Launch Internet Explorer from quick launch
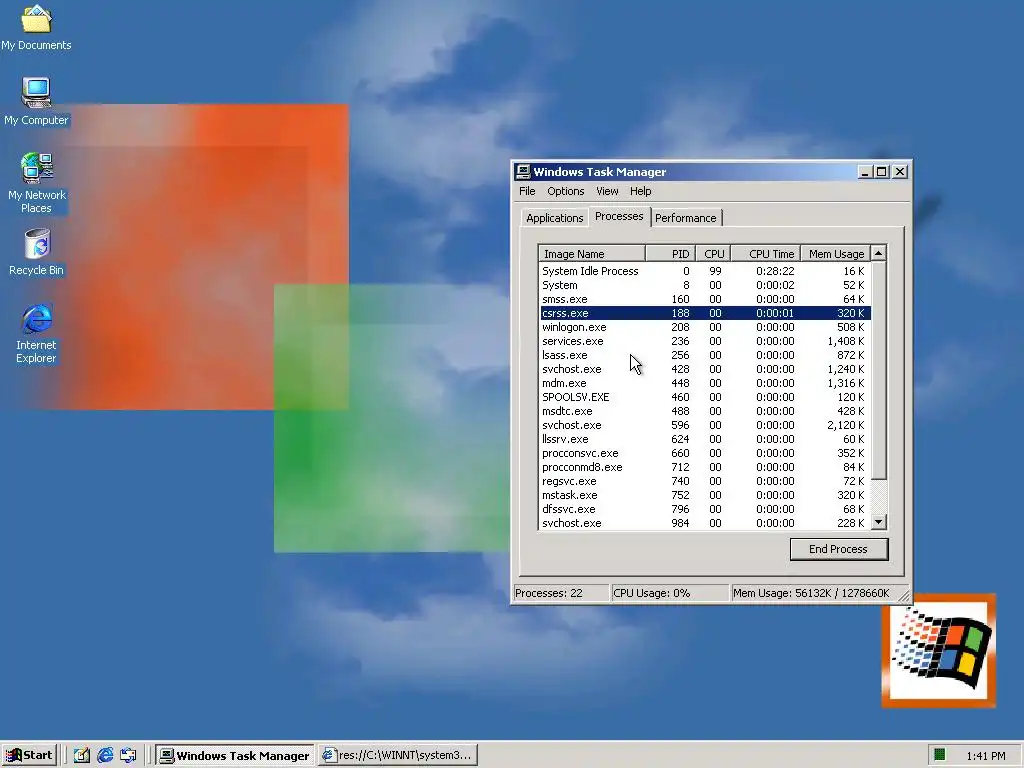The image size is (1024, 768). 105,755
